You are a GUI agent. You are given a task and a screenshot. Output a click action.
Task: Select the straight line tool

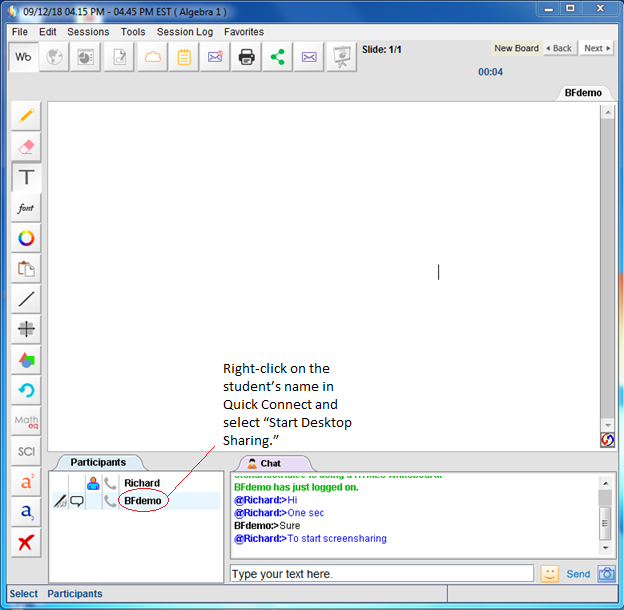coord(26,298)
